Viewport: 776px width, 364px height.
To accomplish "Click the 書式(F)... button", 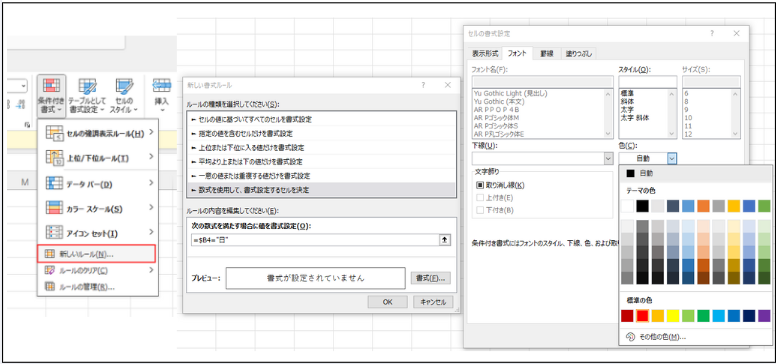I will [x=431, y=278].
